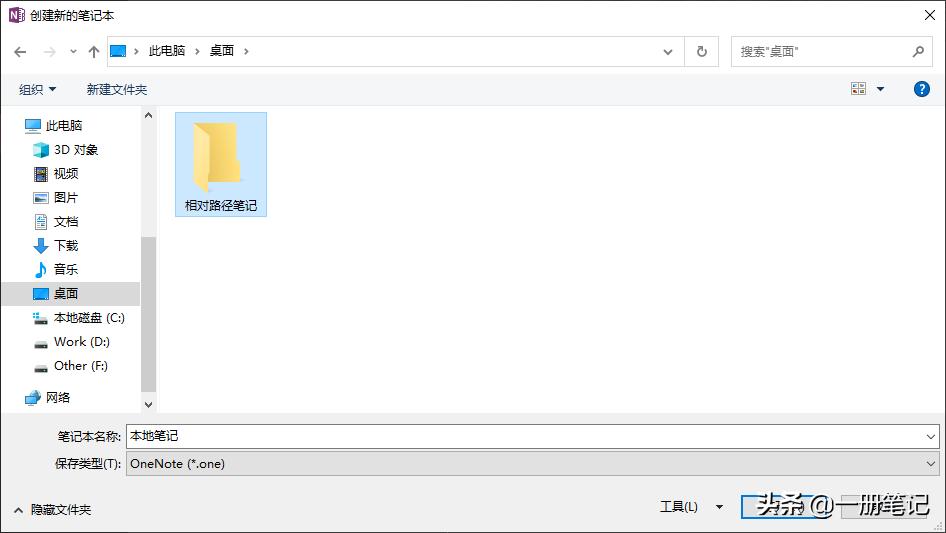Click the OneNote icon in title bar
The height and width of the screenshot is (533, 946).
[16, 15]
